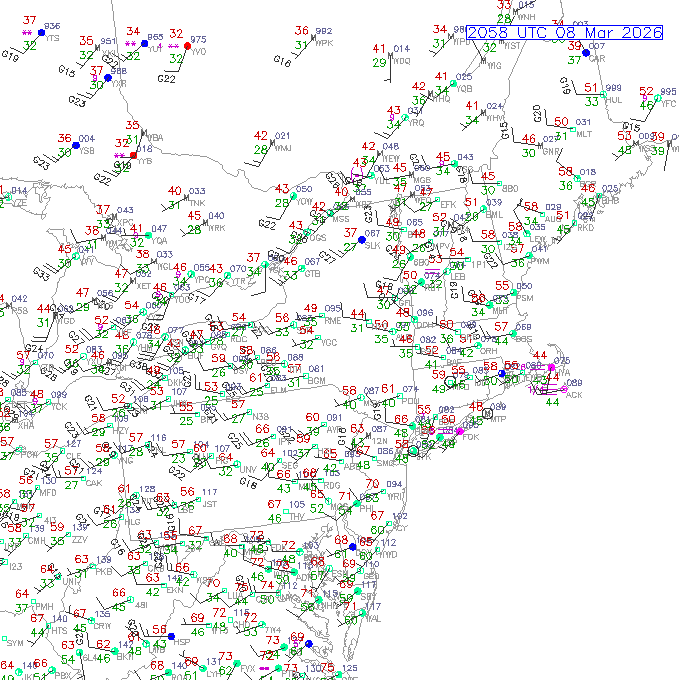Click the blue station dot at YSB
The height and width of the screenshot is (680, 680).
[x=76, y=145]
